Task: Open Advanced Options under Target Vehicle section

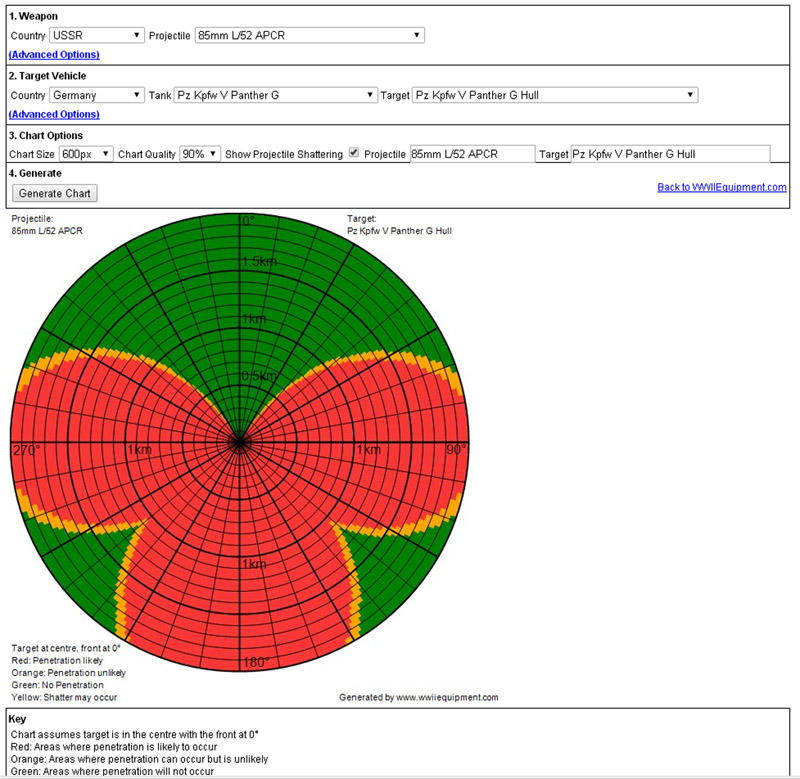Action: tap(54, 114)
